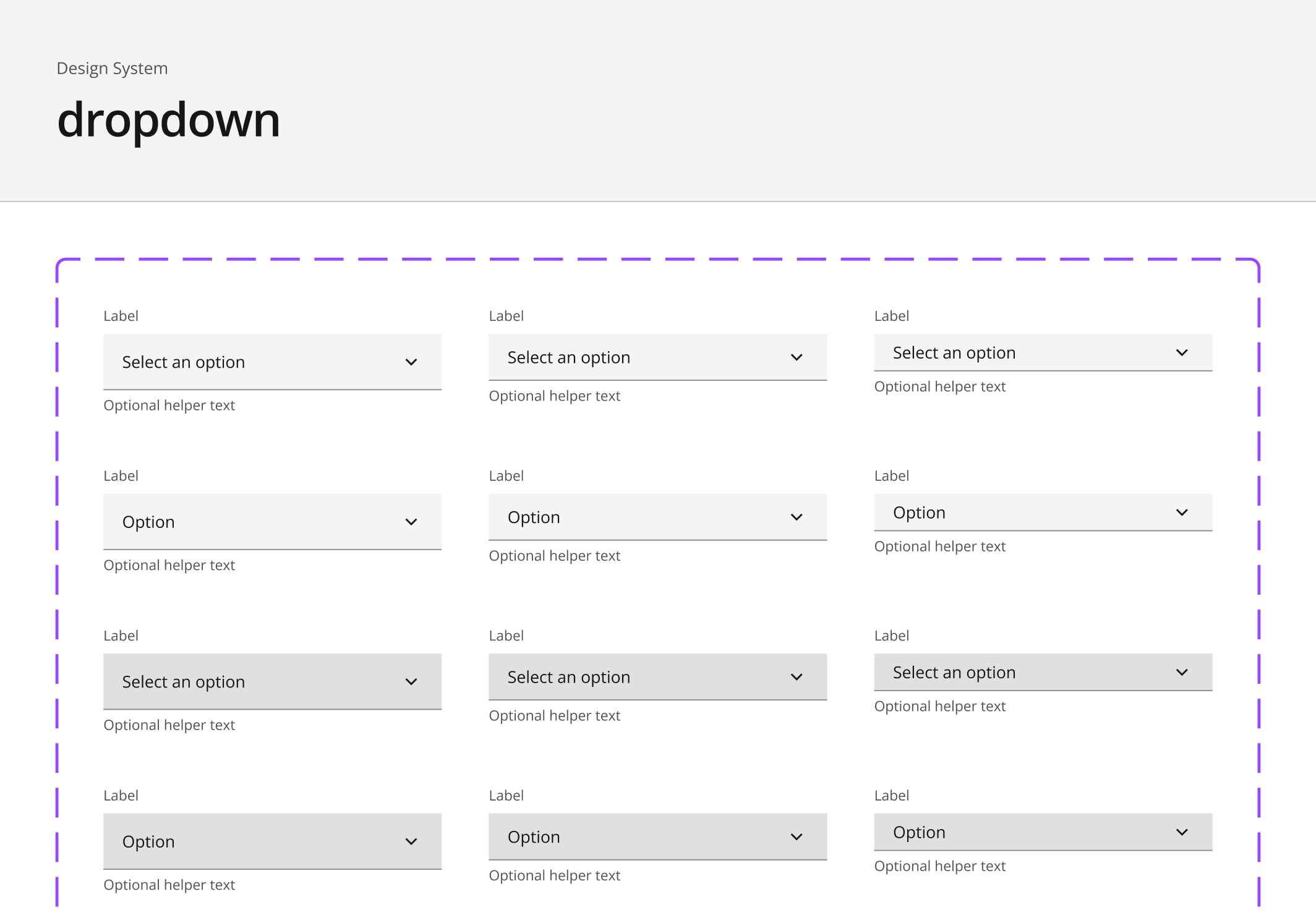
Task: Click chevron of third-row middle dark dropdown
Action: (x=797, y=677)
